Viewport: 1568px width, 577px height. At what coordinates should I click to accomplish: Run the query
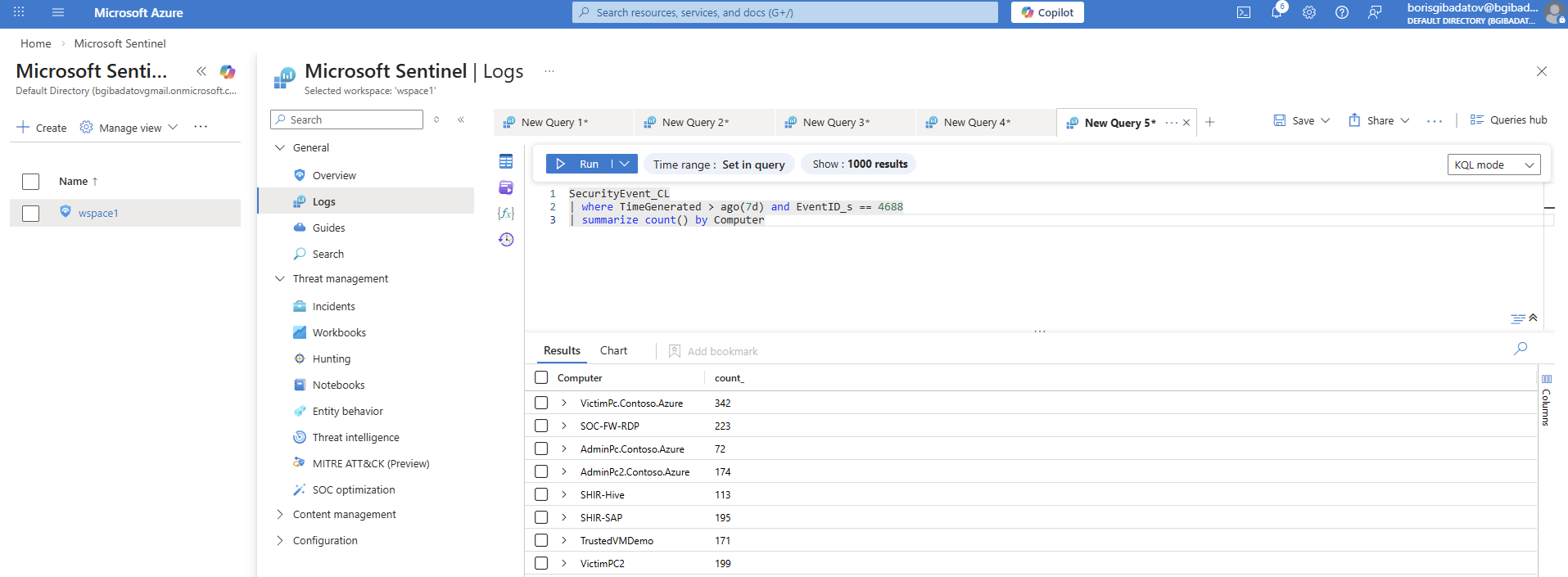[x=579, y=164]
